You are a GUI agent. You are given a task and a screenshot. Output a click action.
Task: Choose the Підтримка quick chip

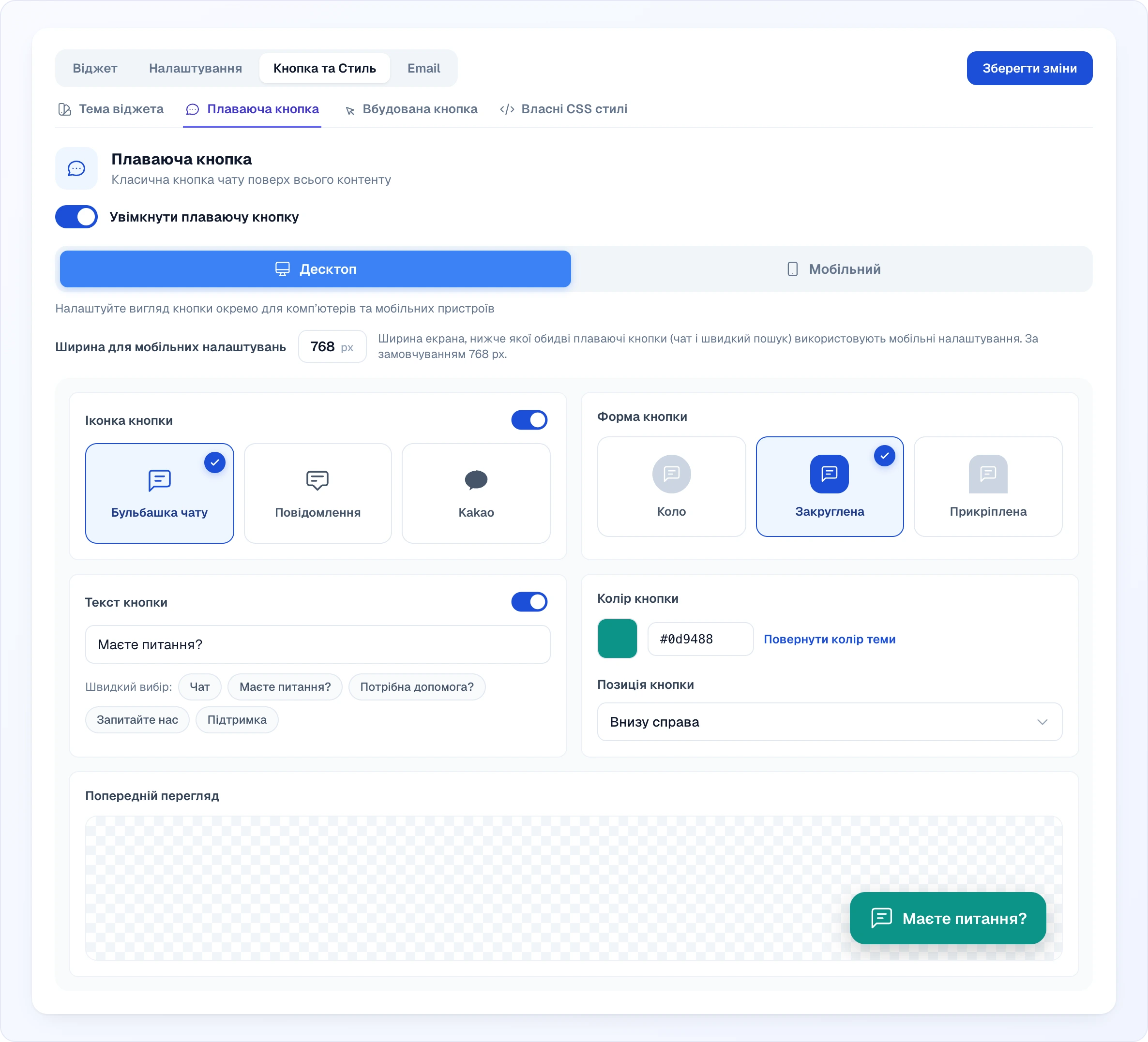237,720
